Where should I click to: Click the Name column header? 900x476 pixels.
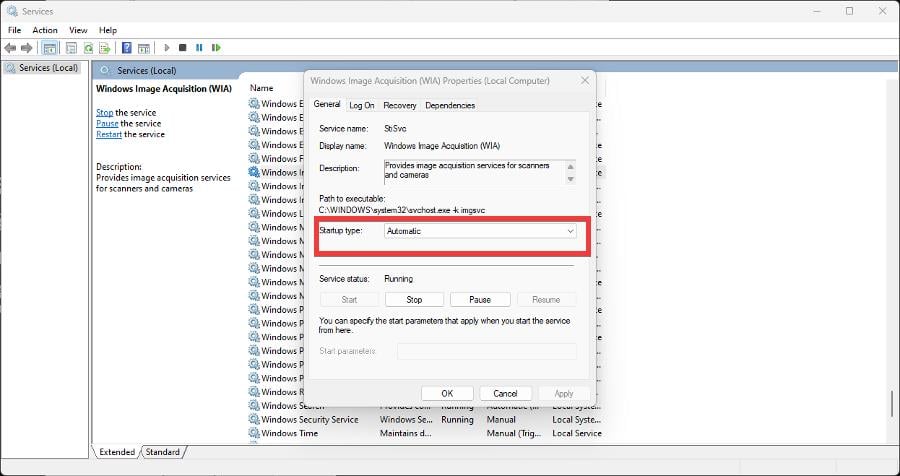point(261,88)
